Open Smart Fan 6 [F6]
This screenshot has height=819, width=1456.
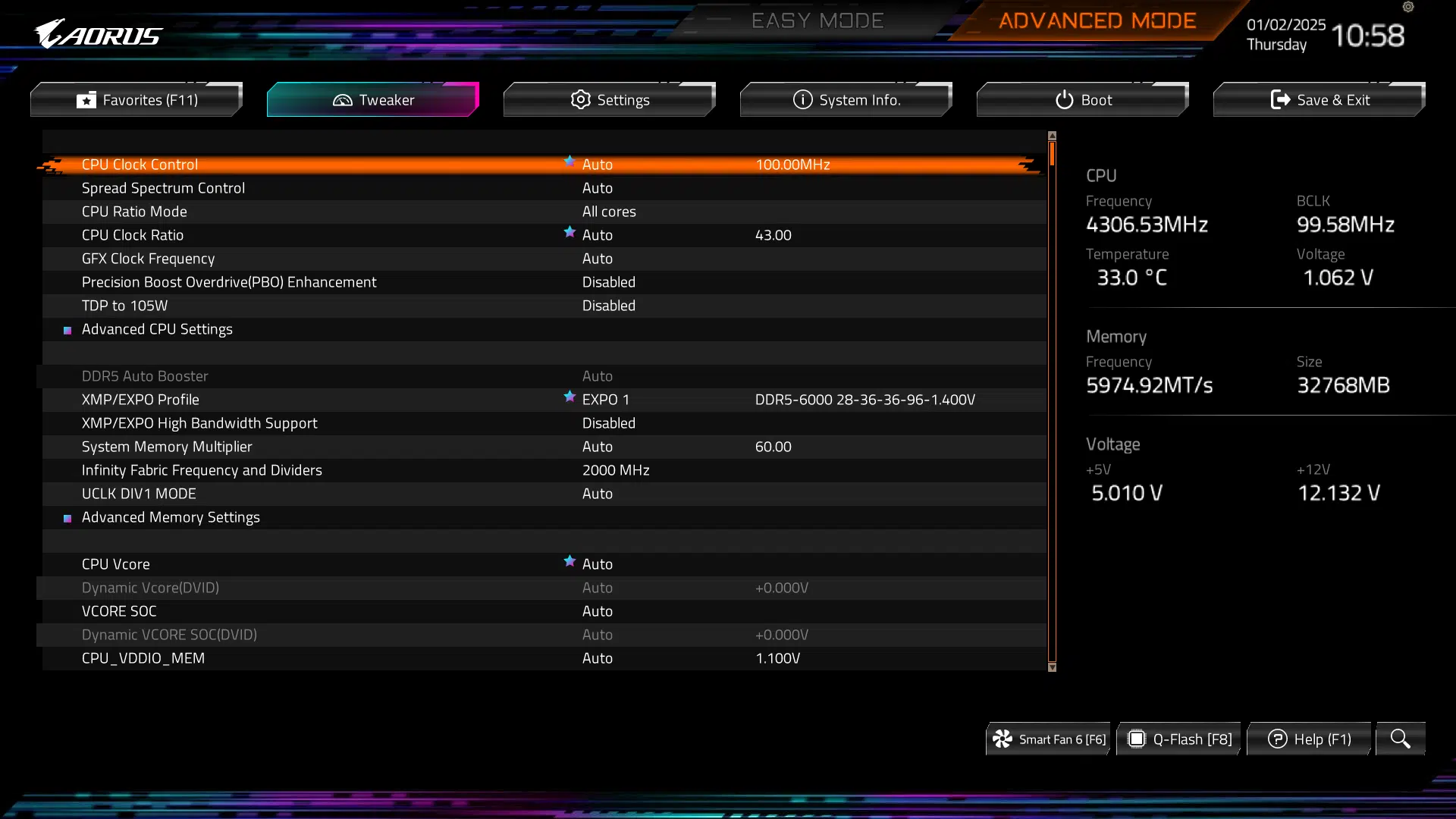point(1048,739)
